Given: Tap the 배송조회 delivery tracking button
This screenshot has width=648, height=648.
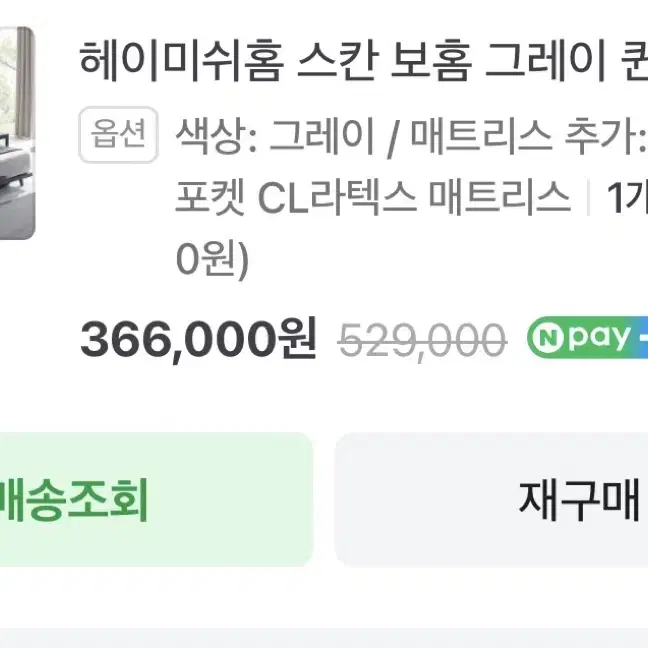Looking at the screenshot, I should (x=155, y=500).
